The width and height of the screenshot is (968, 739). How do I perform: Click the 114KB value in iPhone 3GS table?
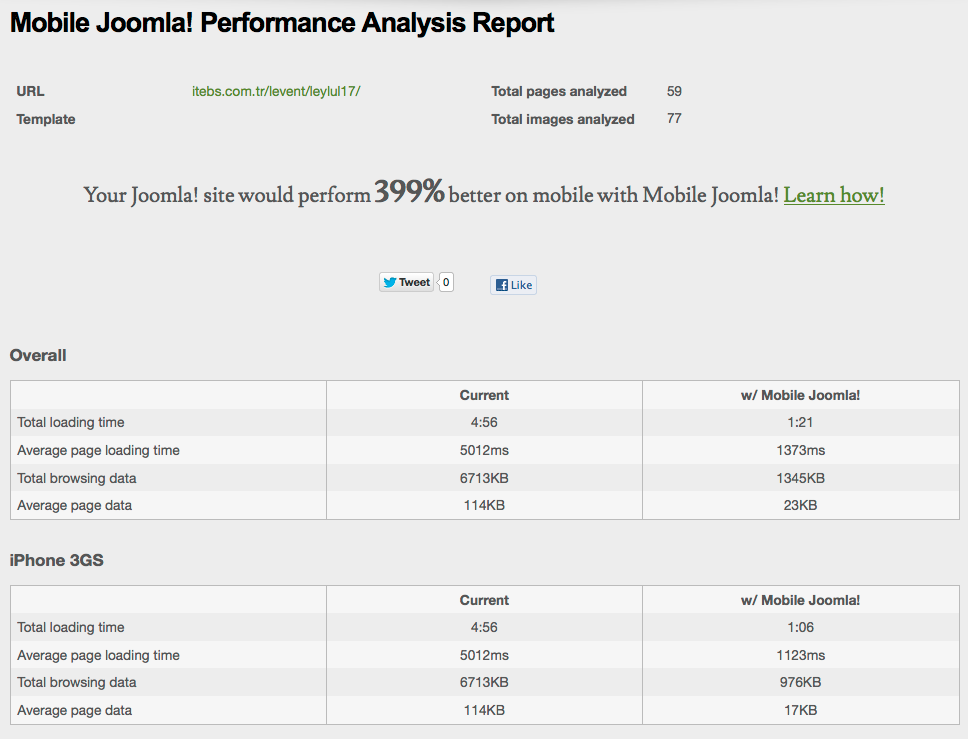tap(484, 710)
